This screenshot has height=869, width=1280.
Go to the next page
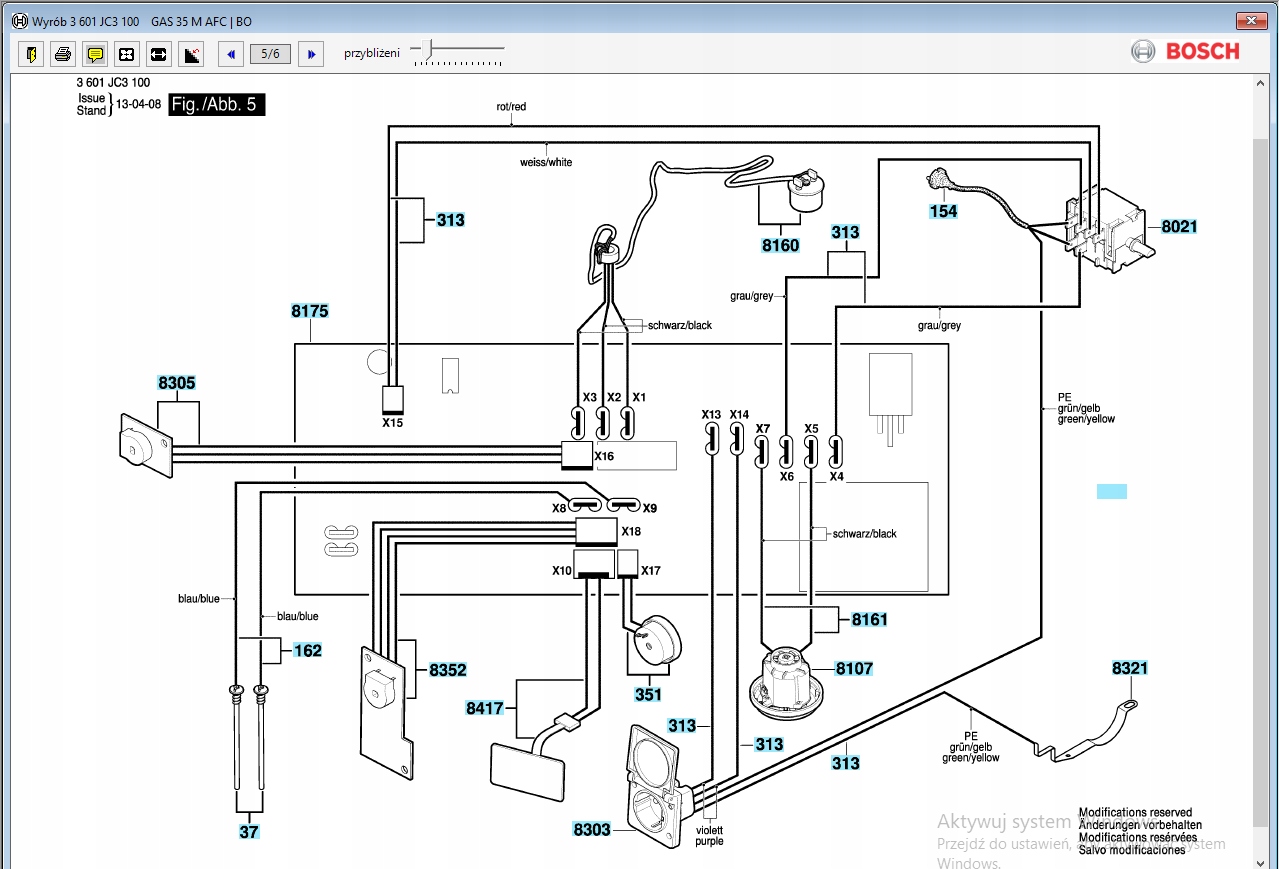(311, 54)
